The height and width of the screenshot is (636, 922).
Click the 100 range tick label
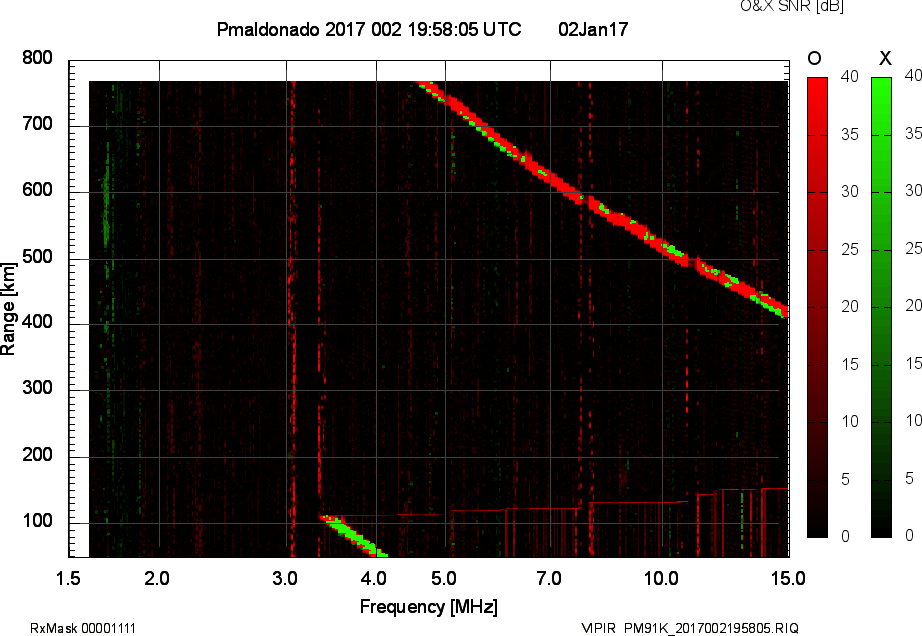click(x=38, y=521)
